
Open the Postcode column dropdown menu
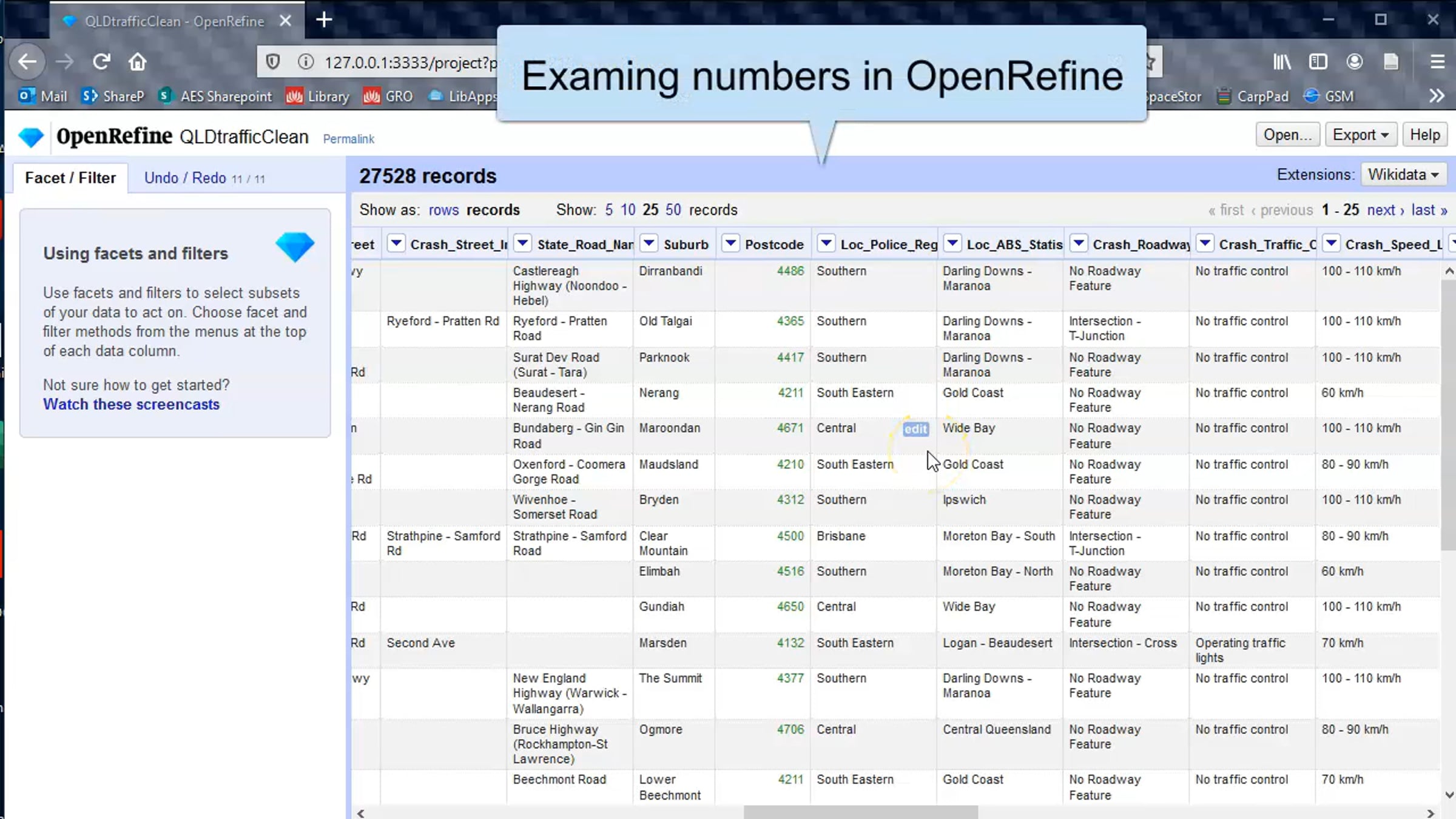(x=731, y=244)
